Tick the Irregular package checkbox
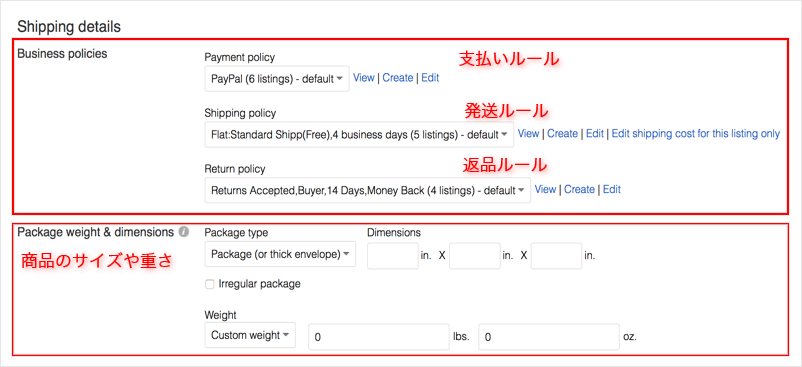The height and width of the screenshot is (367, 802). (209, 284)
